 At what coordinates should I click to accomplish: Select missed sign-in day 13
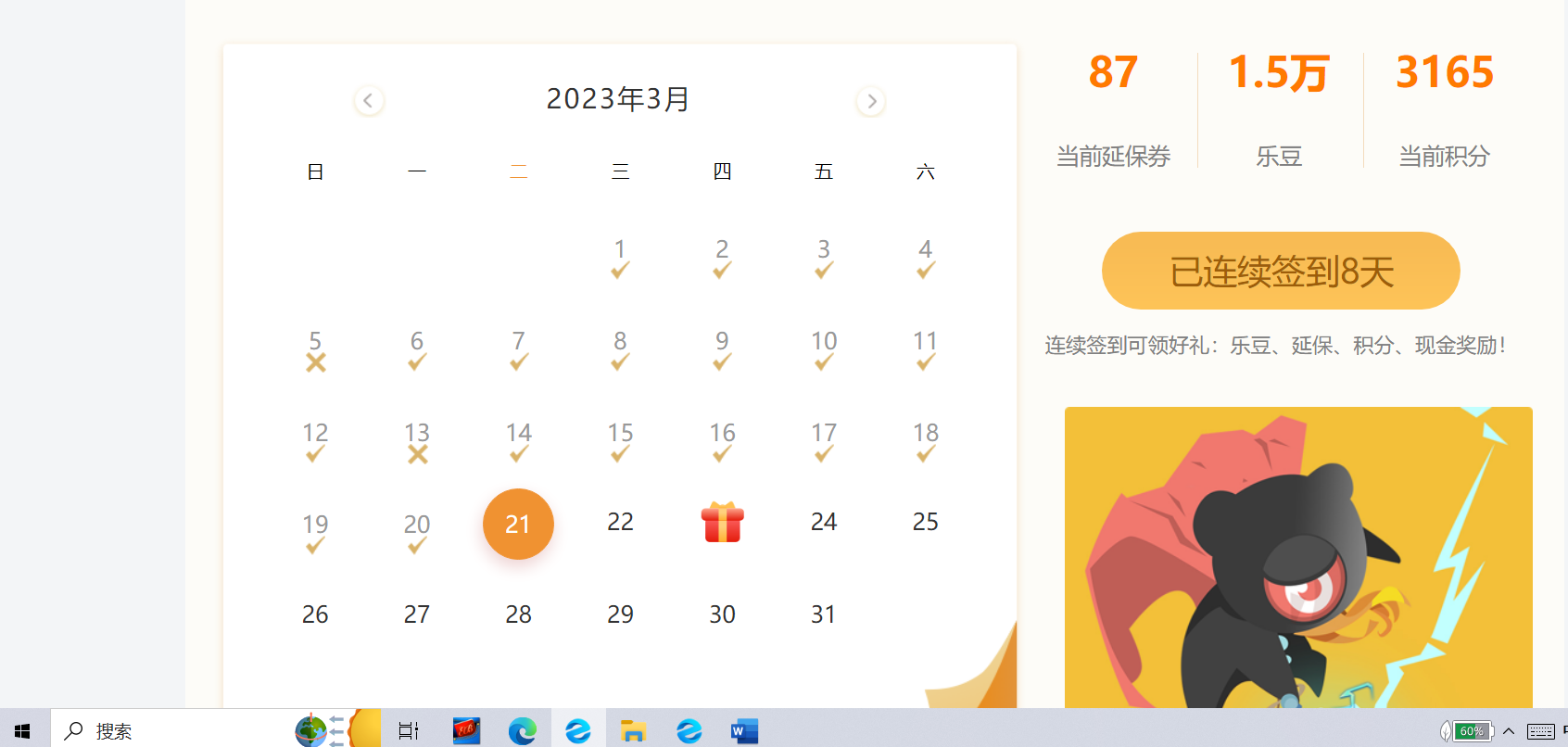click(417, 443)
